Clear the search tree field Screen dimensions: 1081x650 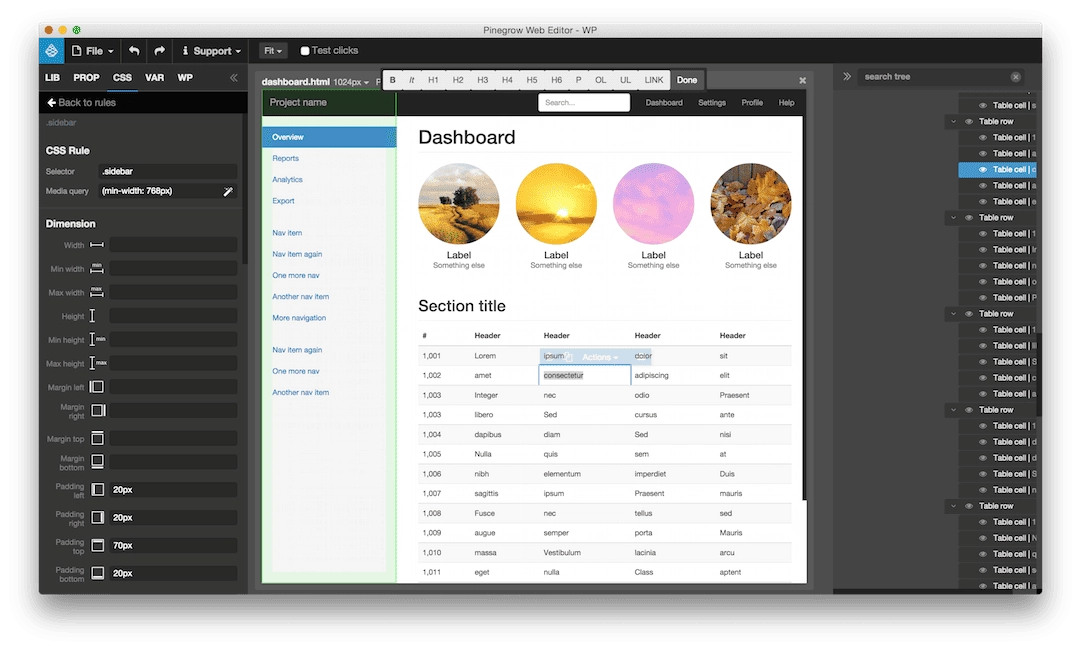pos(1016,77)
